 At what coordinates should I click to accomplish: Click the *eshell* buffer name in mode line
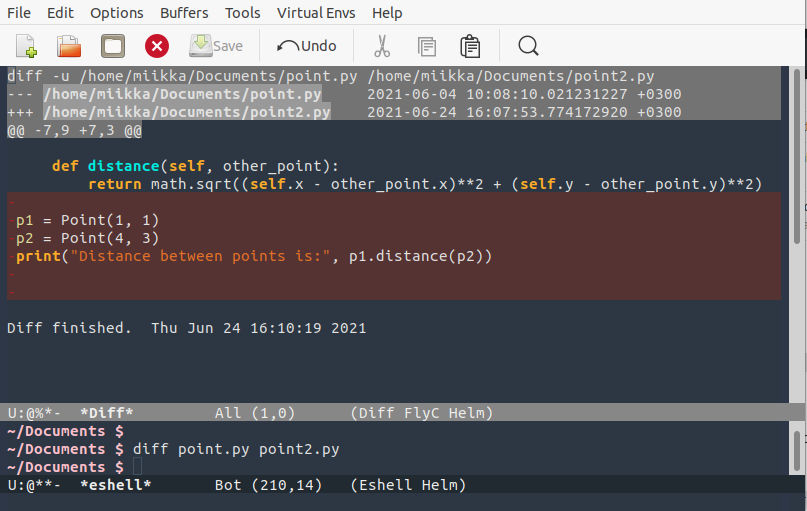tap(115, 485)
